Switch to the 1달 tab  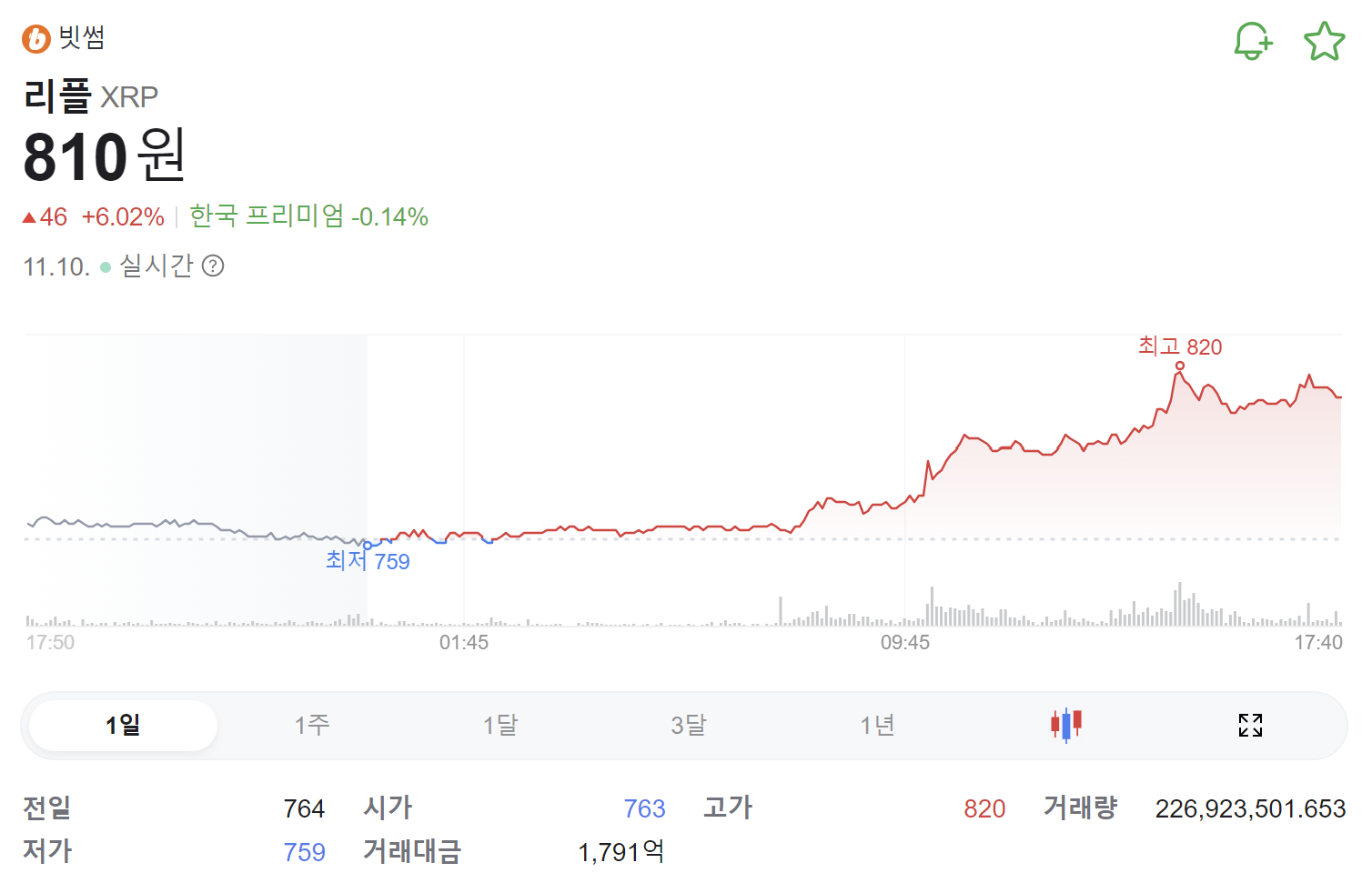point(499,725)
